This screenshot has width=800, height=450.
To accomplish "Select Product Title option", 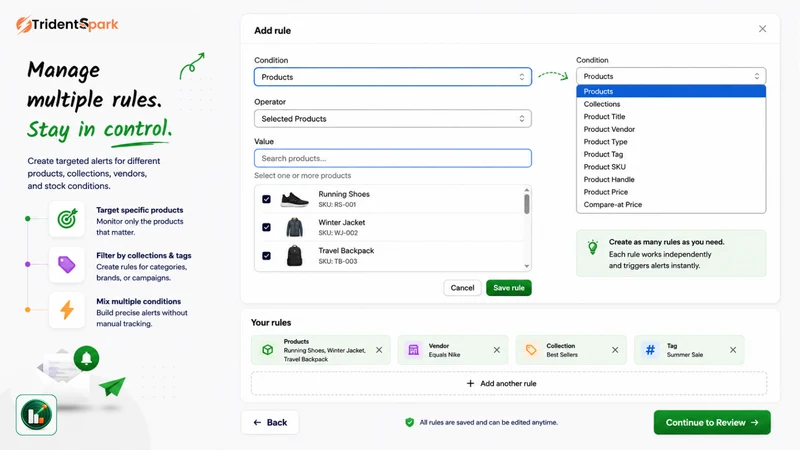I will [671, 116].
